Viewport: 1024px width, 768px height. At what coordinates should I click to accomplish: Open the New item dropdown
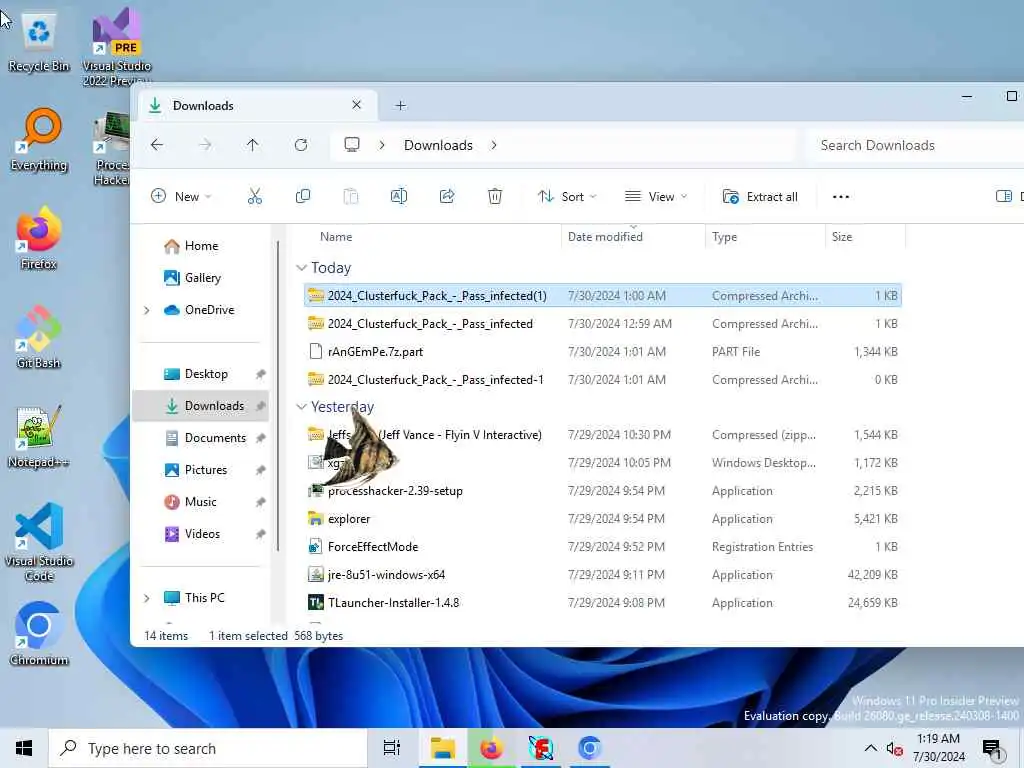point(181,196)
